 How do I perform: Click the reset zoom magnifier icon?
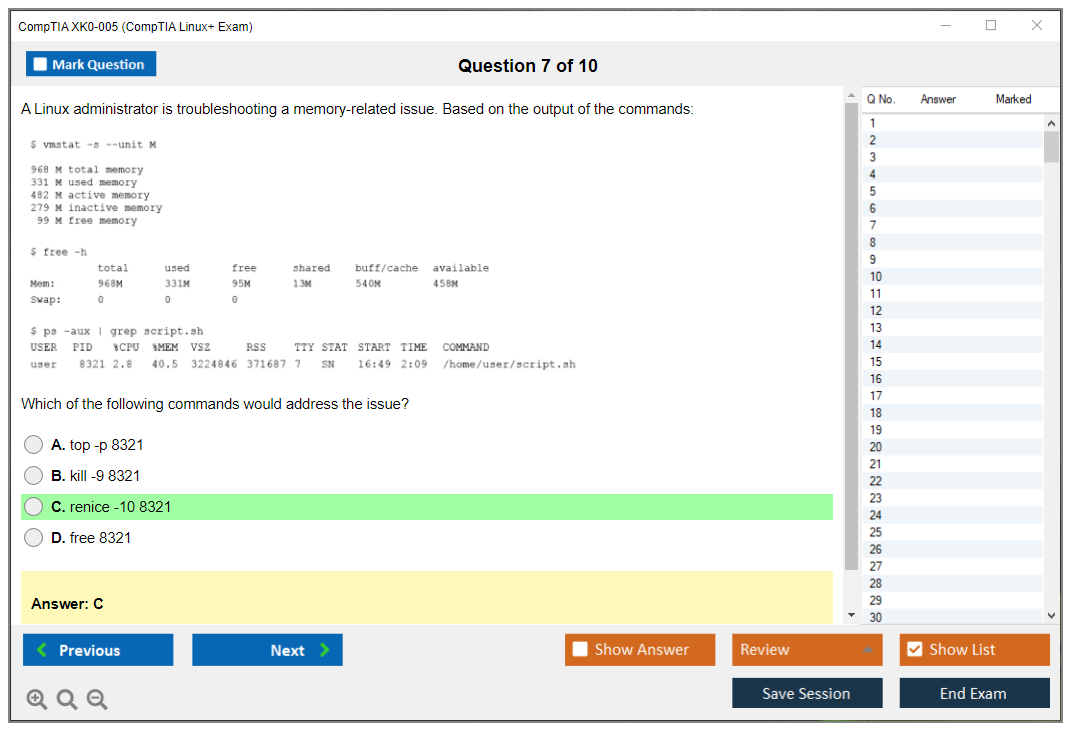pos(67,700)
